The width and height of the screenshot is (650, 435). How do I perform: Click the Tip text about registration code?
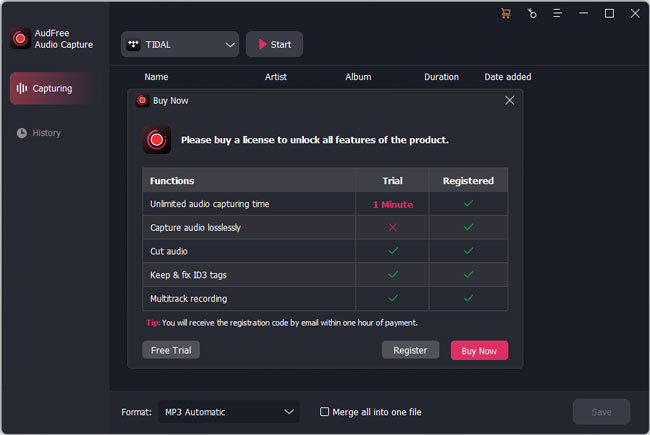point(282,323)
